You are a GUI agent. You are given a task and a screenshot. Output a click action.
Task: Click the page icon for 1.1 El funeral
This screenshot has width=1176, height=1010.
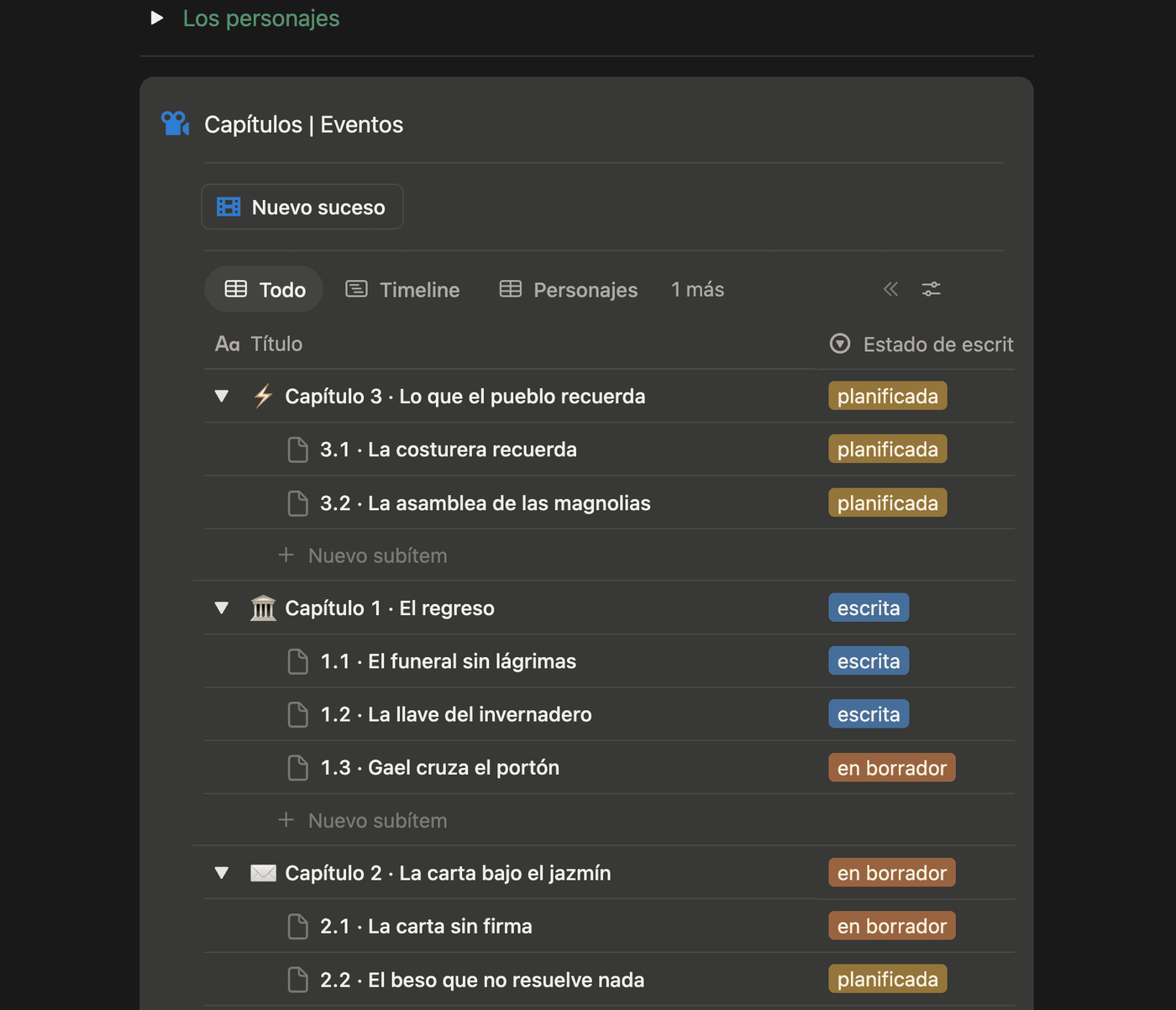click(298, 661)
